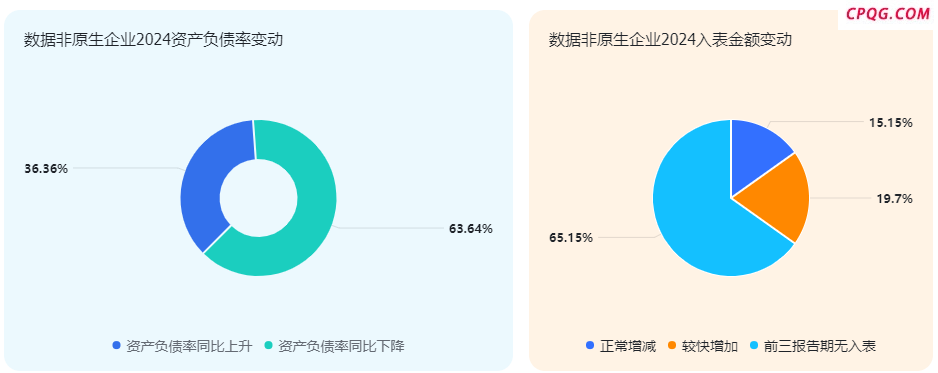The width and height of the screenshot is (938, 373).
Task: Click the 资产负债率变动 chart title
Action: coord(153,40)
